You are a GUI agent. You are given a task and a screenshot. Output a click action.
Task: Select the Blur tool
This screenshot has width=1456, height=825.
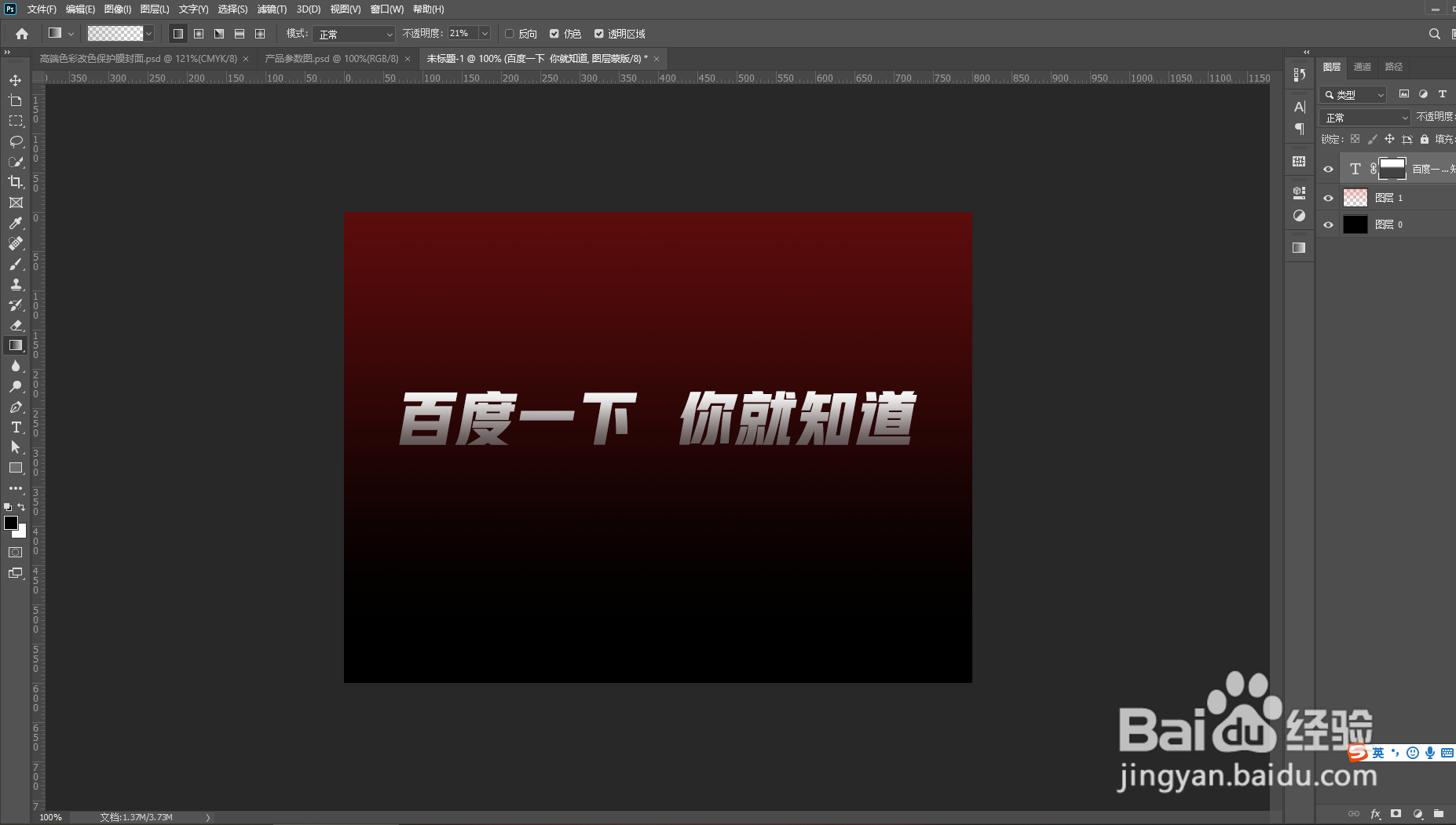click(x=15, y=366)
